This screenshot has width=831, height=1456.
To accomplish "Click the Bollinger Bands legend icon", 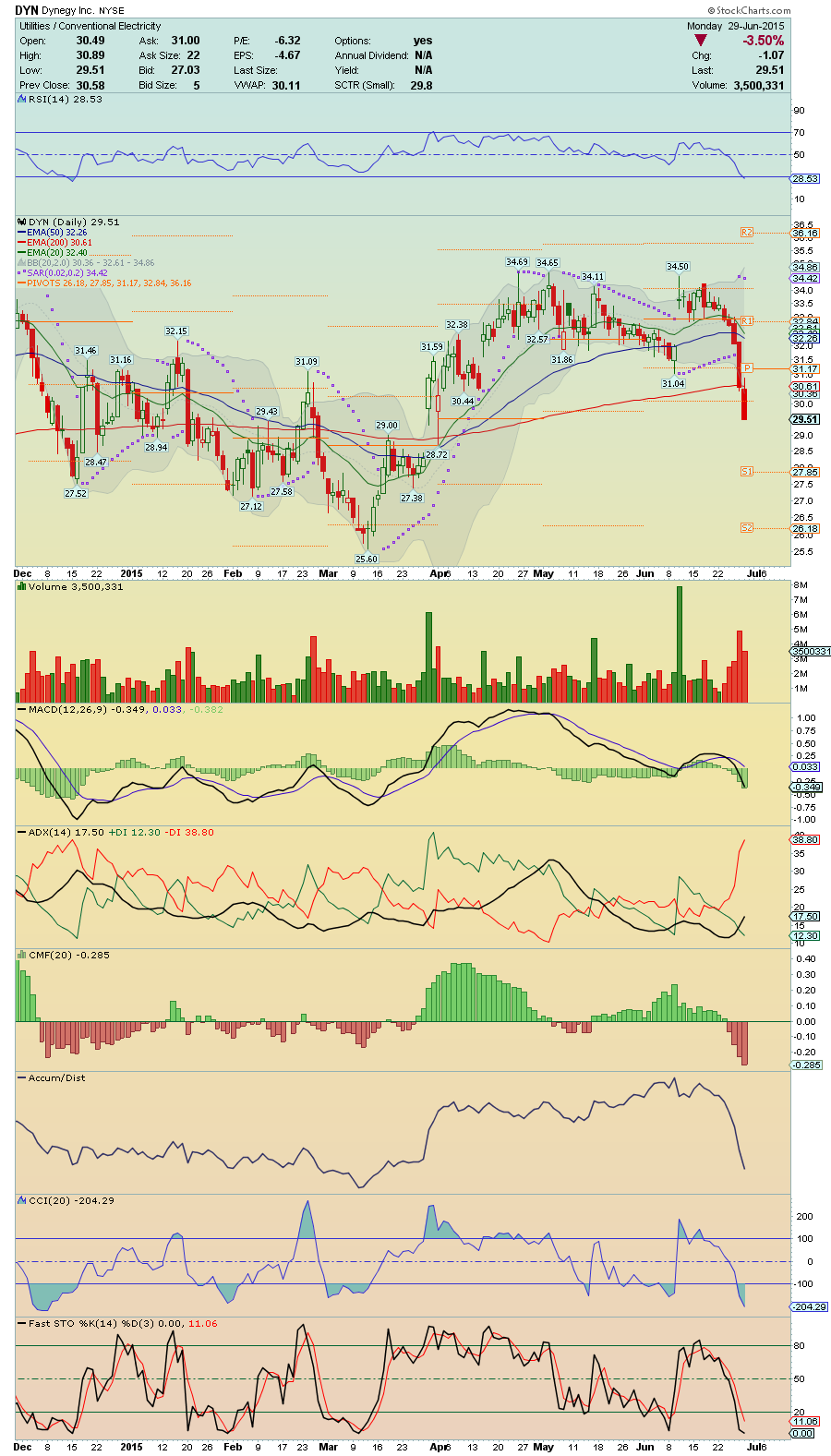I will tap(21, 263).
